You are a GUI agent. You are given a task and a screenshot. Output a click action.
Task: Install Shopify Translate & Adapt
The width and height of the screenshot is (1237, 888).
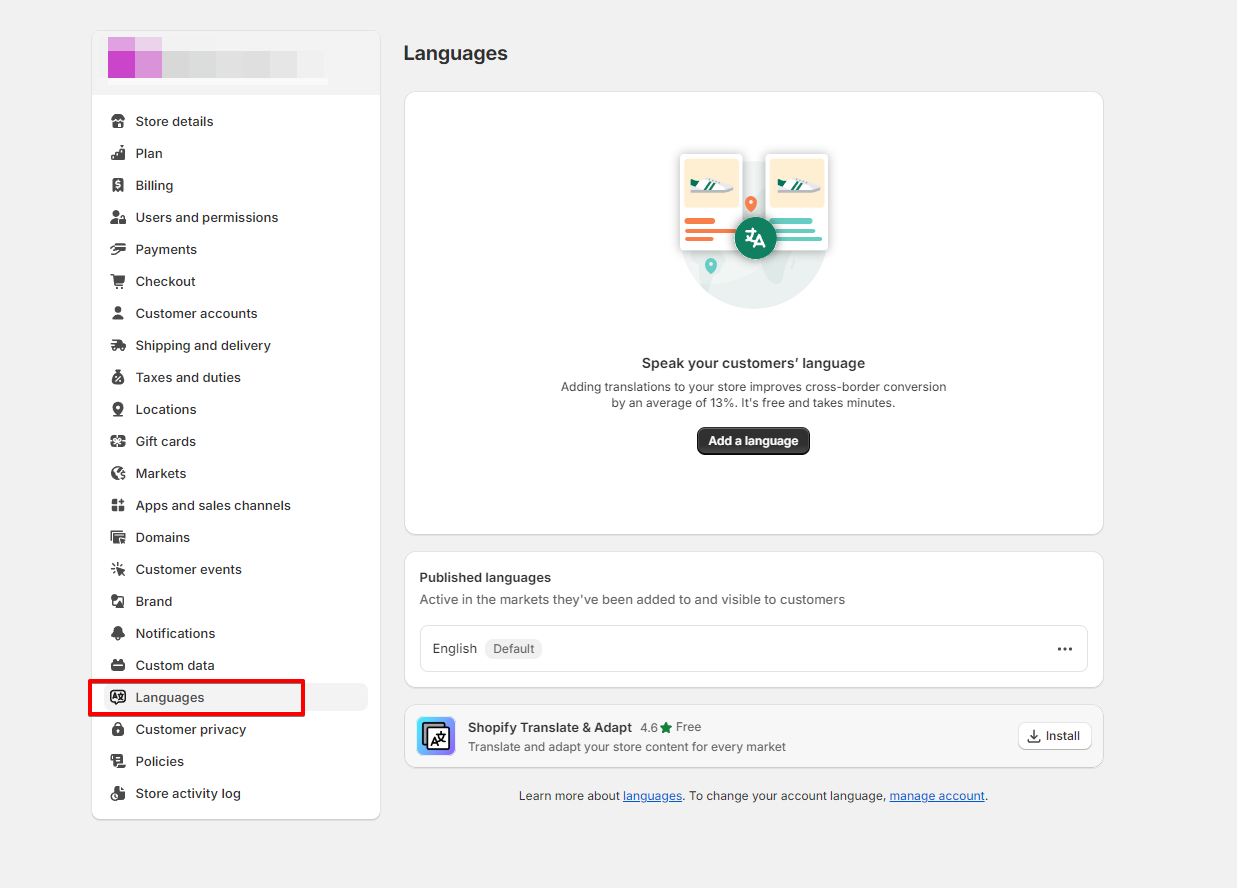click(x=1054, y=736)
